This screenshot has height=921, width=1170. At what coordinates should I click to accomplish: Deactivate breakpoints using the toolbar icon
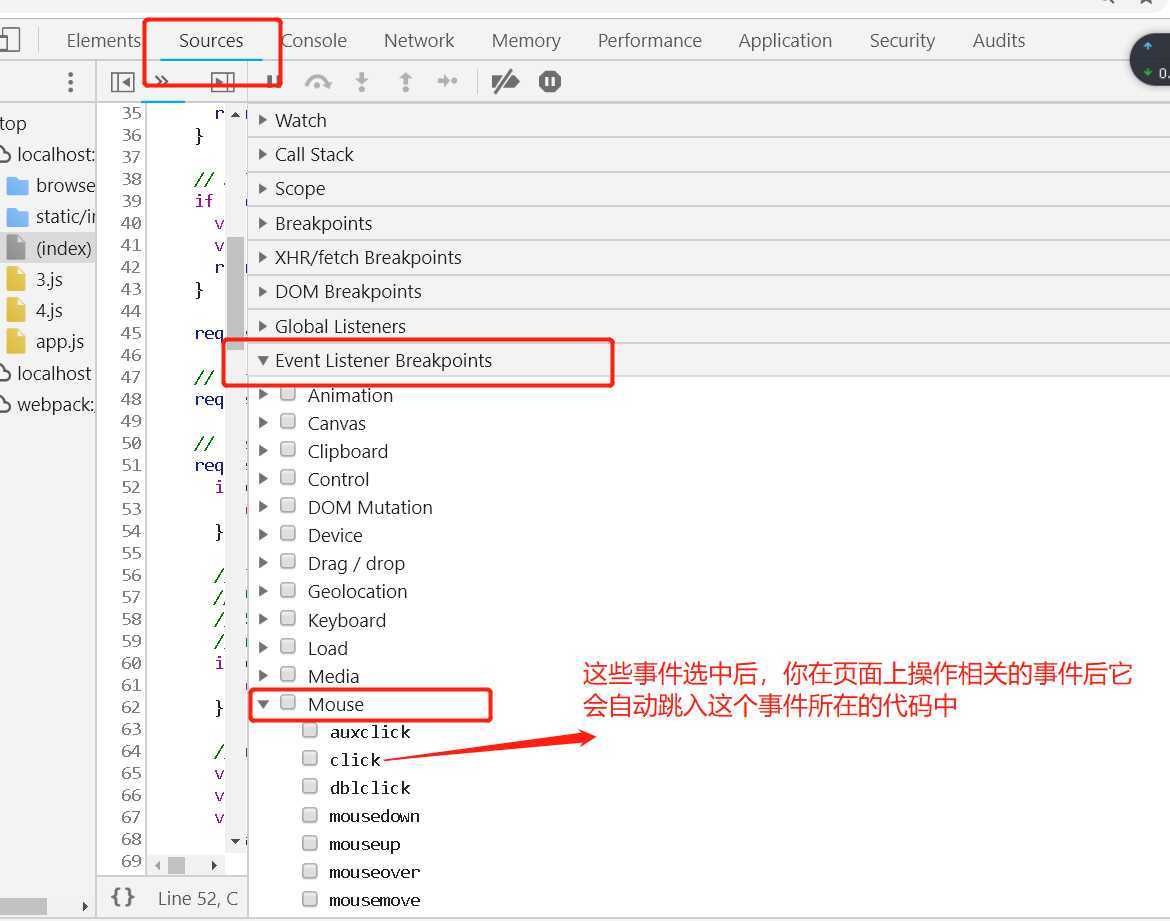[505, 81]
